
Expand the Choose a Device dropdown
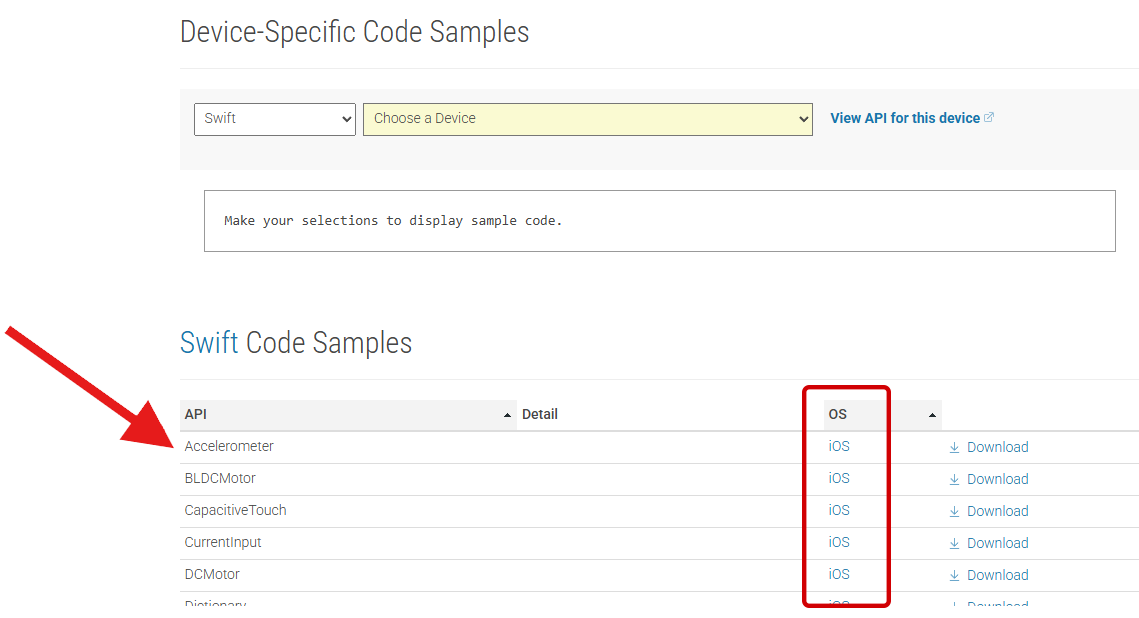coord(587,118)
